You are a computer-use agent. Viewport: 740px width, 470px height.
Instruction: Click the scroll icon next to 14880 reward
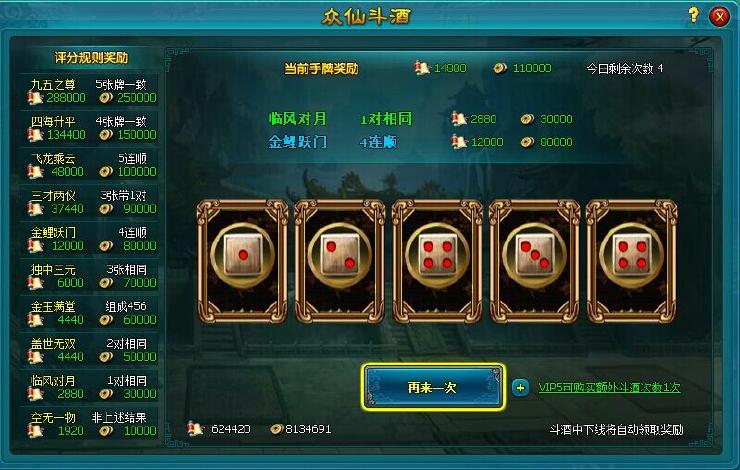tap(422, 68)
